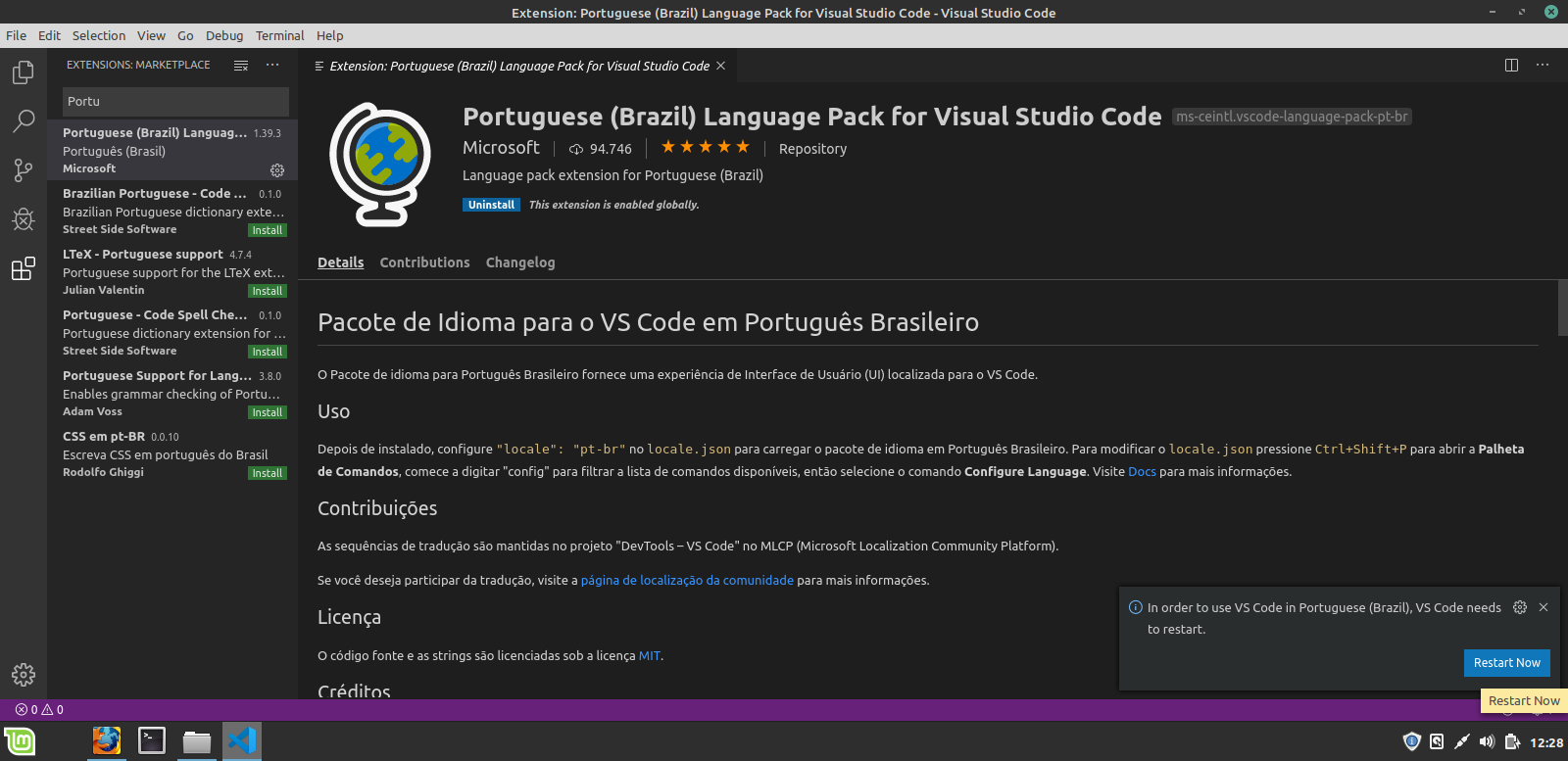The height and width of the screenshot is (761, 1568).
Task: Click the 12:28 clock in tray
Action: pos(1546,742)
